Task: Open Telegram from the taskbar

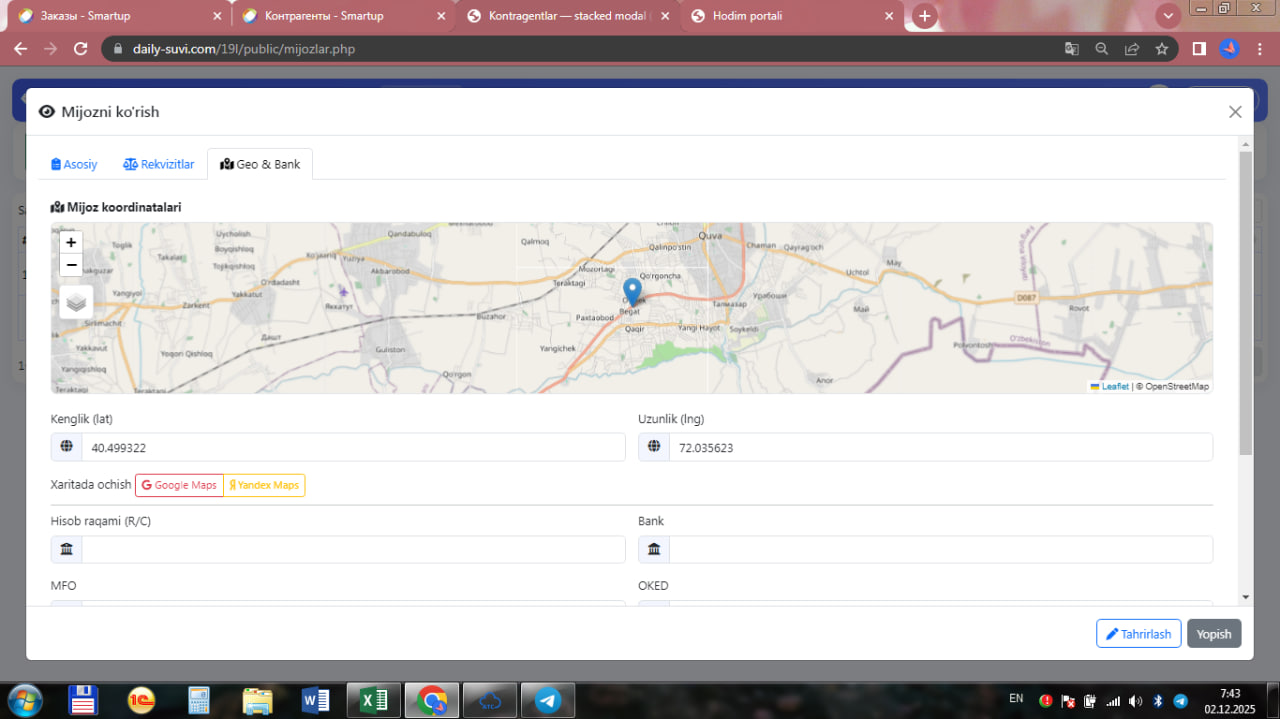Action: [547, 700]
